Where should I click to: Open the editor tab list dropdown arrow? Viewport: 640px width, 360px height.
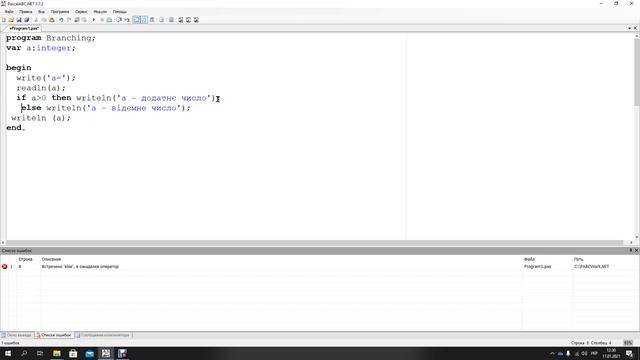pyautogui.click(x=629, y=28)
